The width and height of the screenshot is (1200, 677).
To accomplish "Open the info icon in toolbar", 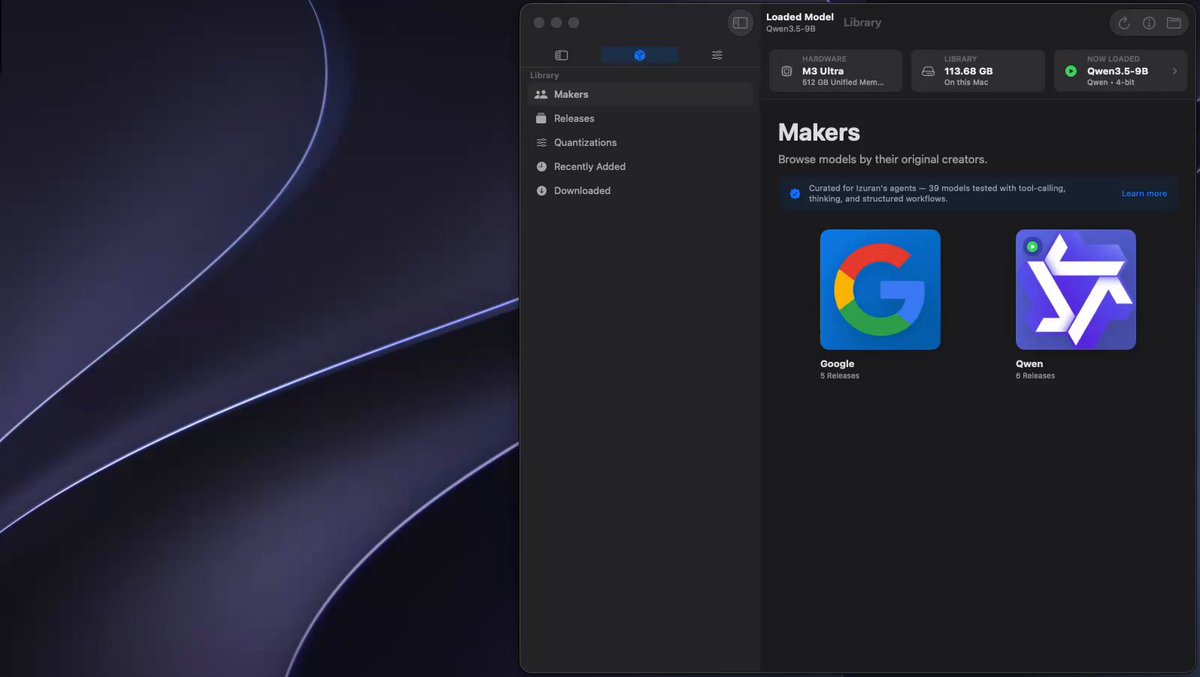I will click(x=1149, y=23).
